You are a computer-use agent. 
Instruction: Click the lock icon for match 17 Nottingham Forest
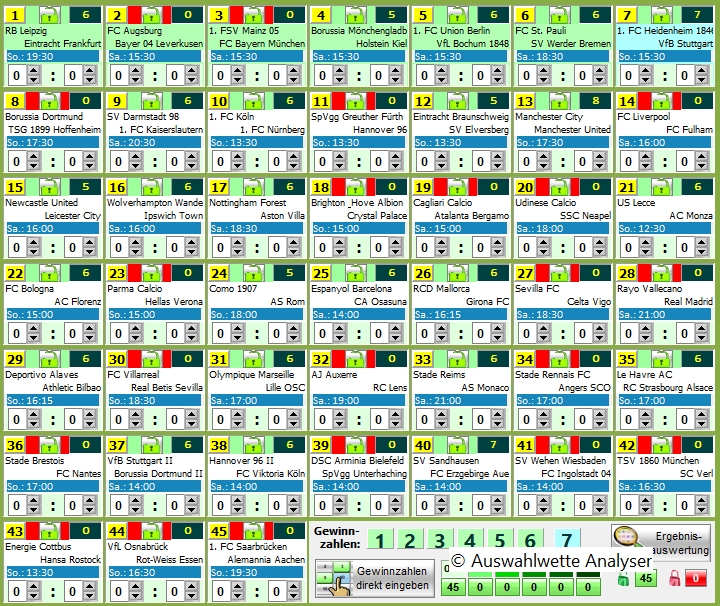(x=254, y=187)
